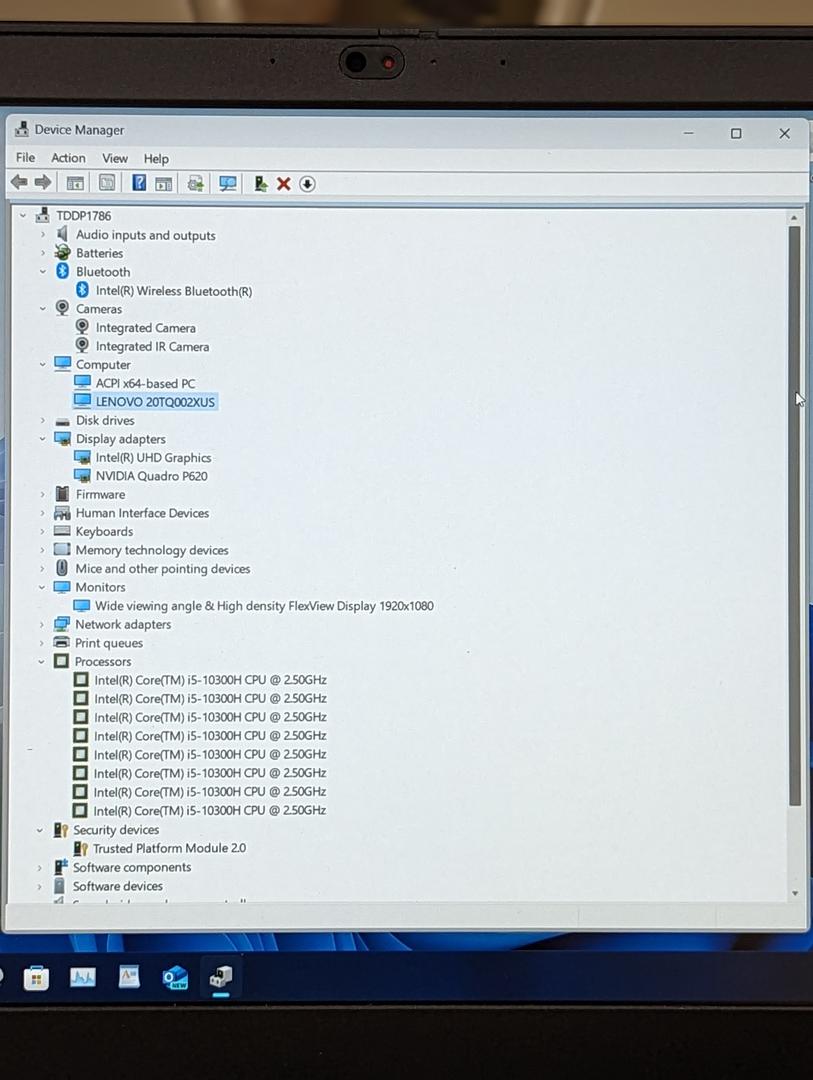Collapse the Computer category
The width and height of the screenshot is (813, 1080).
[43, 364]
